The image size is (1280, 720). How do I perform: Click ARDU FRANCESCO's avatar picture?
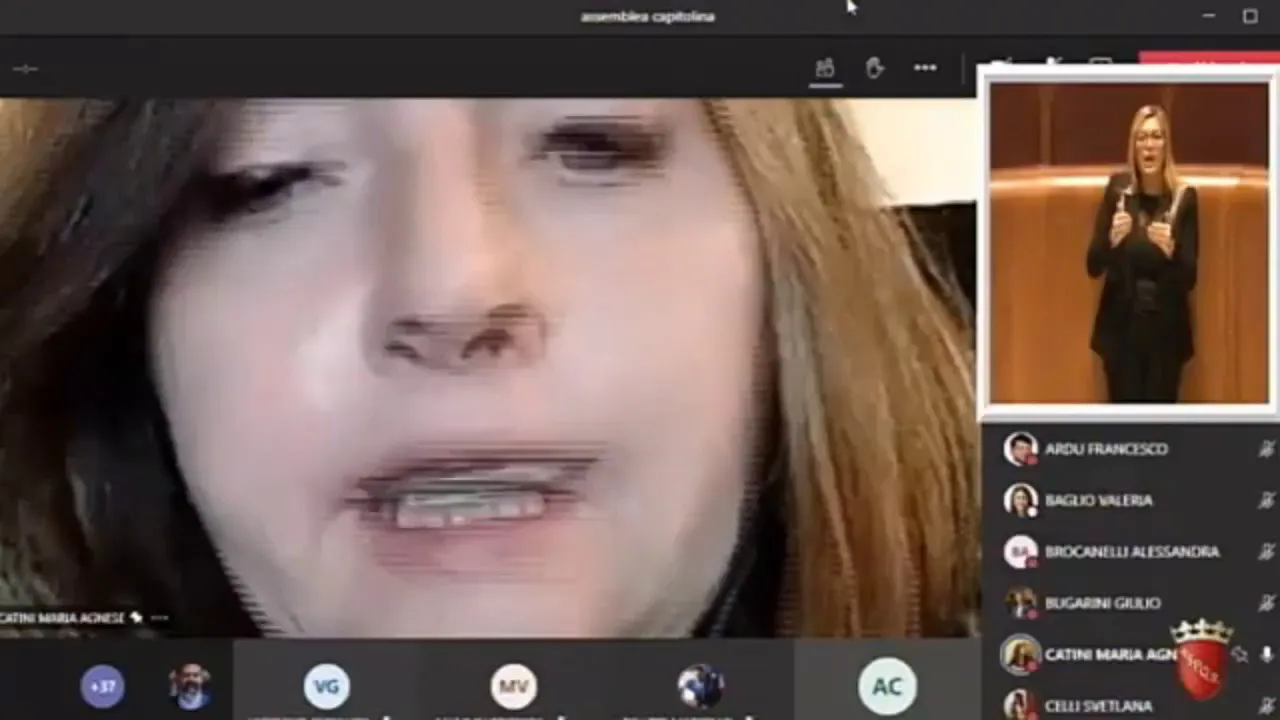pos(1020,449)
